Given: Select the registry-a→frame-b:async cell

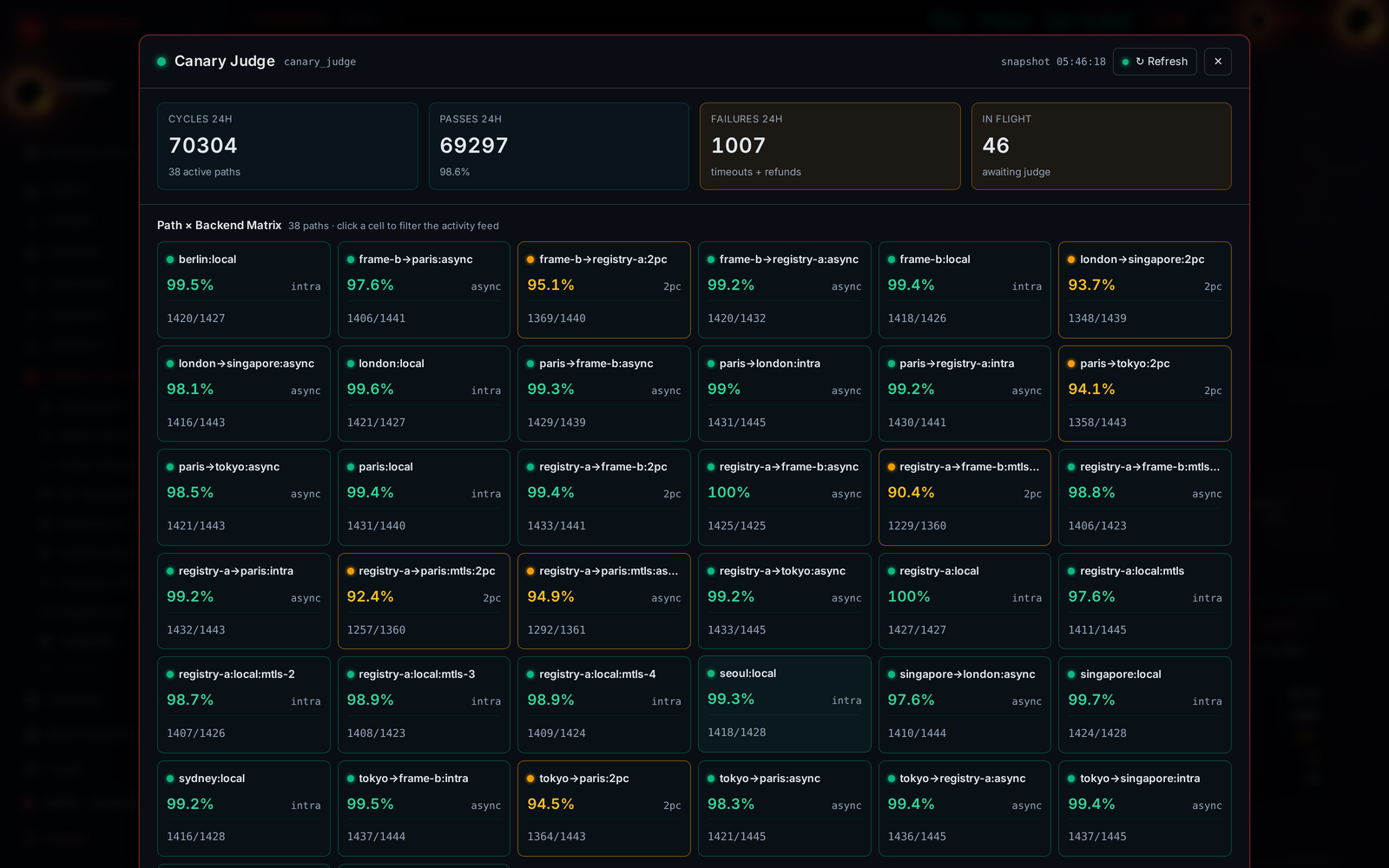Looking at the screenshot, I should click(785, 497).
